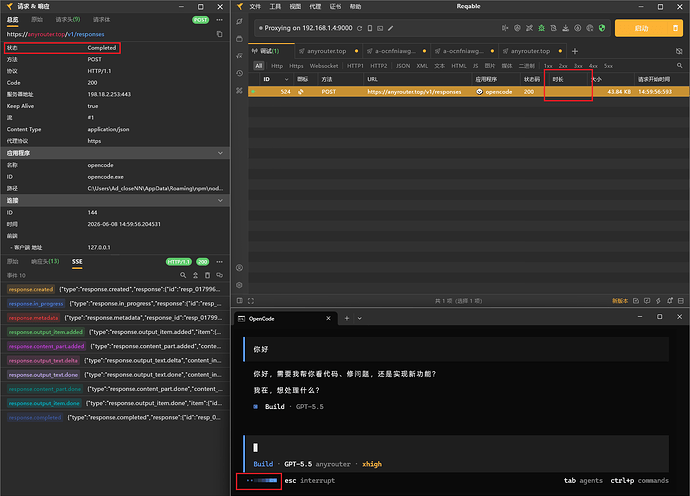Click the panel layout icon in Reqable status bar
This screenshot has width=690, height=496.
click(240, 301)
